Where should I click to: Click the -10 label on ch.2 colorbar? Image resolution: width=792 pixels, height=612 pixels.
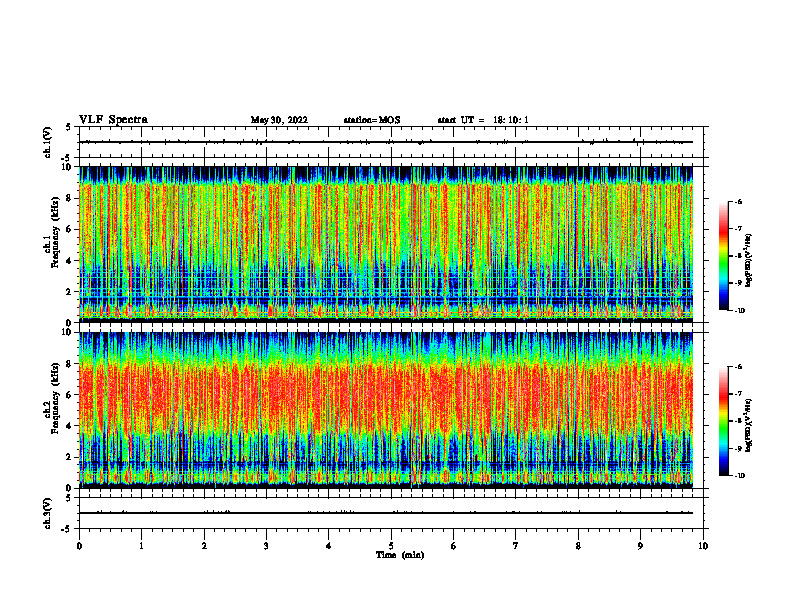740,476
